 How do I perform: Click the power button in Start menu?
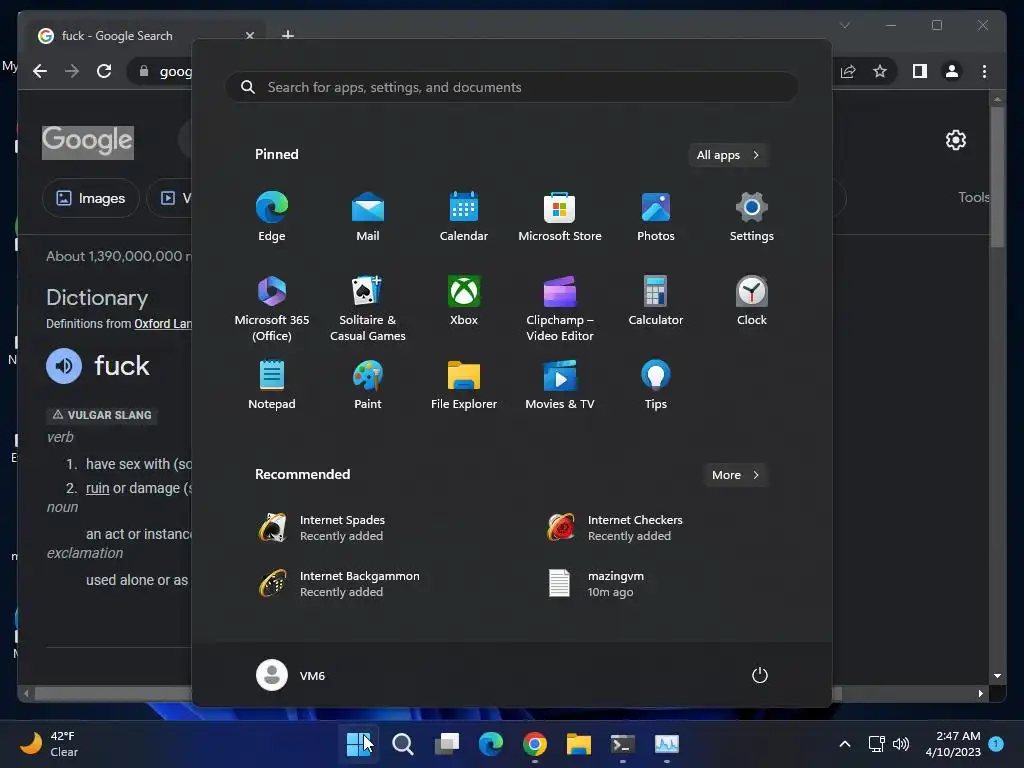(x=760, y=675)
